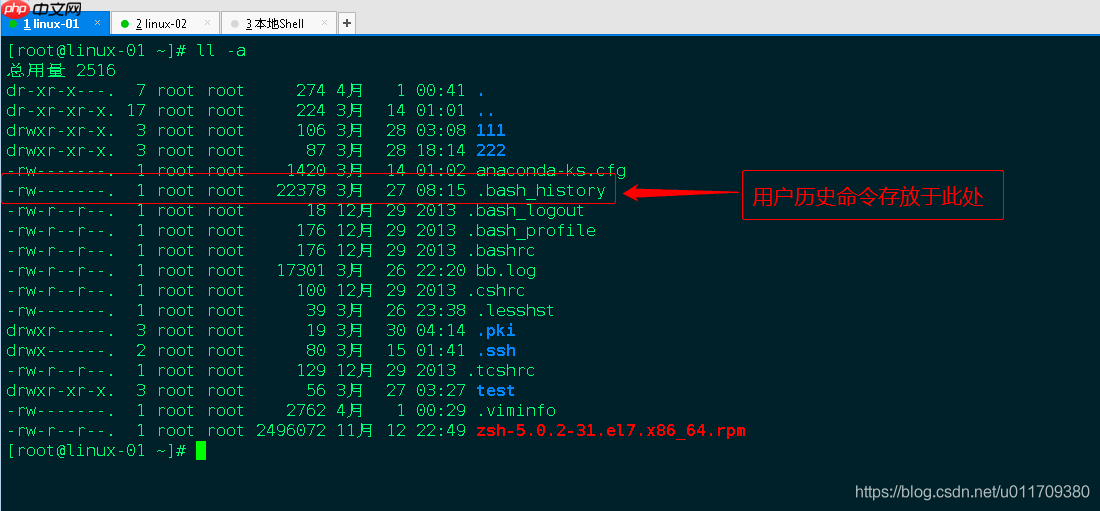The image size is (1100, 511).
Task: Click the gray status dot on 本地Shell tab
Action: click(234, 24)
